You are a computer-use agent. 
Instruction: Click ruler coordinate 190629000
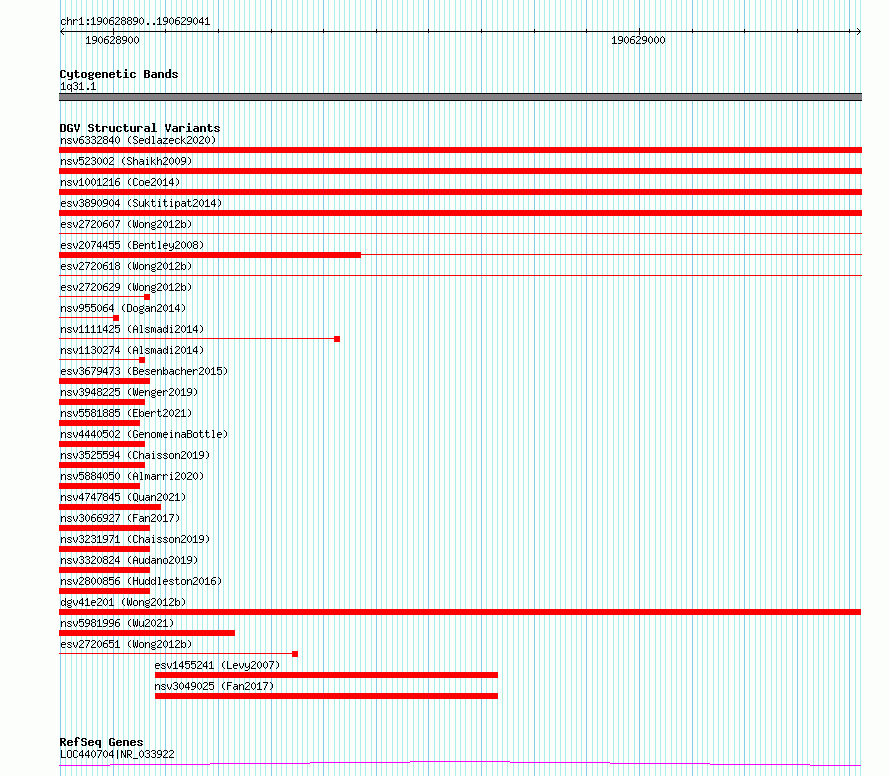click(638, 40)
